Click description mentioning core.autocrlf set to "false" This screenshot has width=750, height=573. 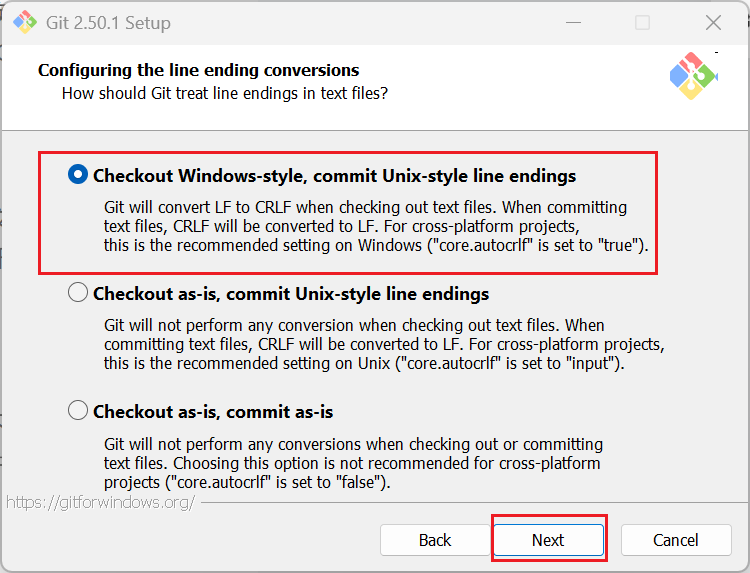coord(353,463)
